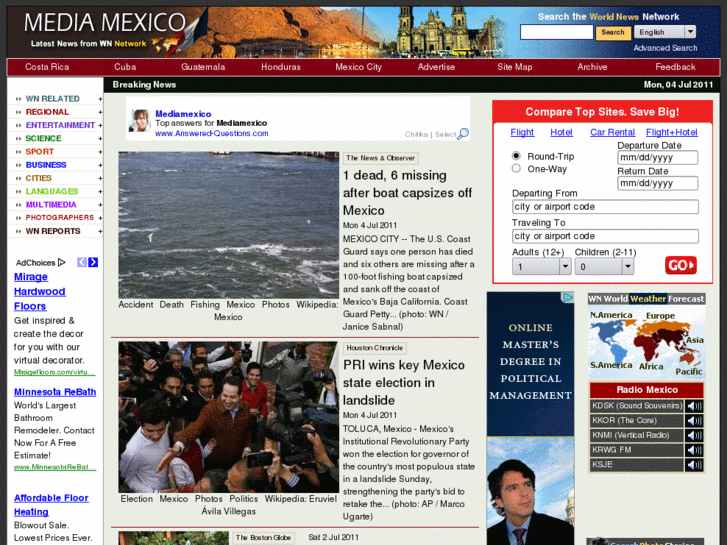Open the Mirage Hardwood Floors ad link

[x=39, y=291]
